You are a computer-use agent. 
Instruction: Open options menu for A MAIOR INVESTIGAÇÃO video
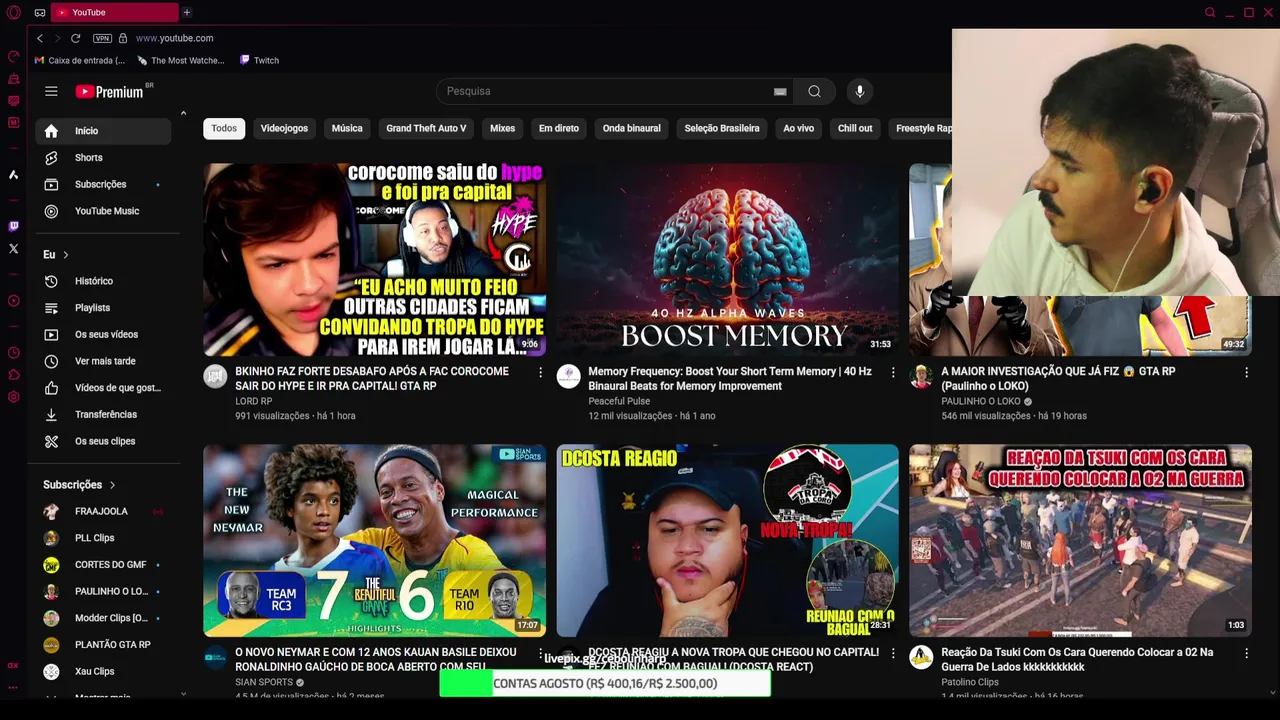1246,373
